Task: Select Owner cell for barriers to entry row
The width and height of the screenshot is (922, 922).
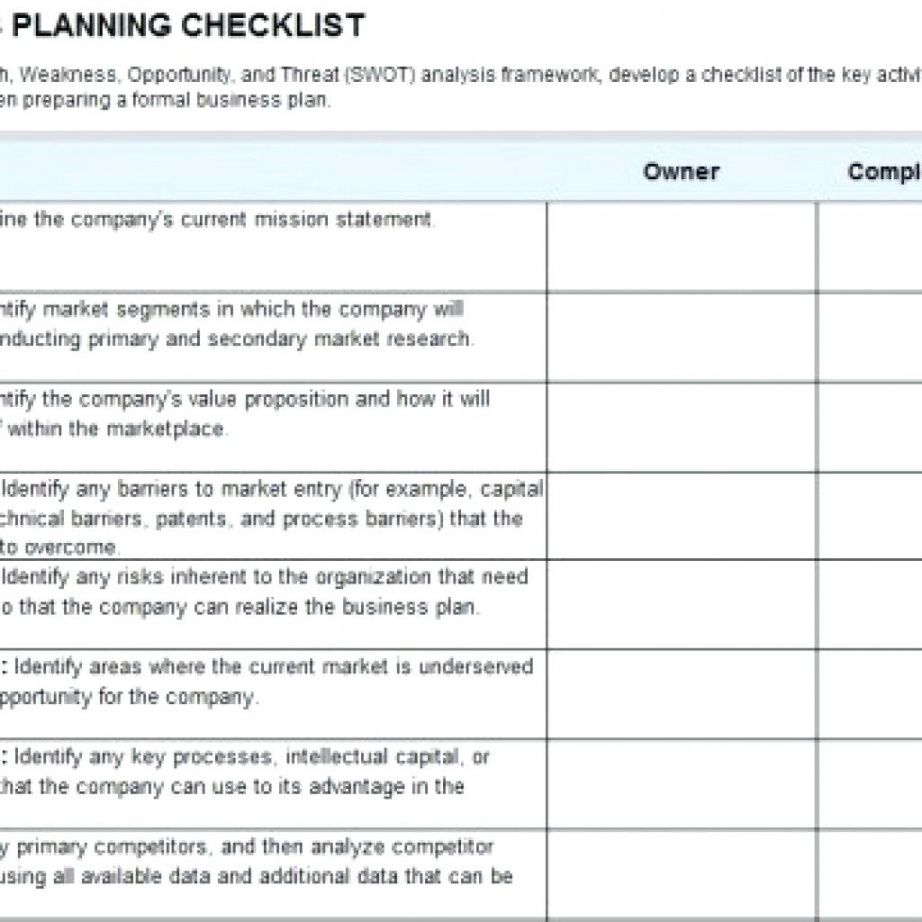Action: click(681, 516)
